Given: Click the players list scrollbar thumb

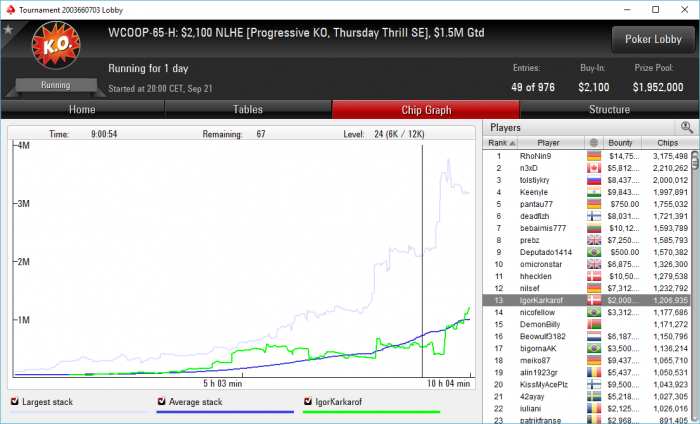Looking at the screenshot, I should pos(695,160).
